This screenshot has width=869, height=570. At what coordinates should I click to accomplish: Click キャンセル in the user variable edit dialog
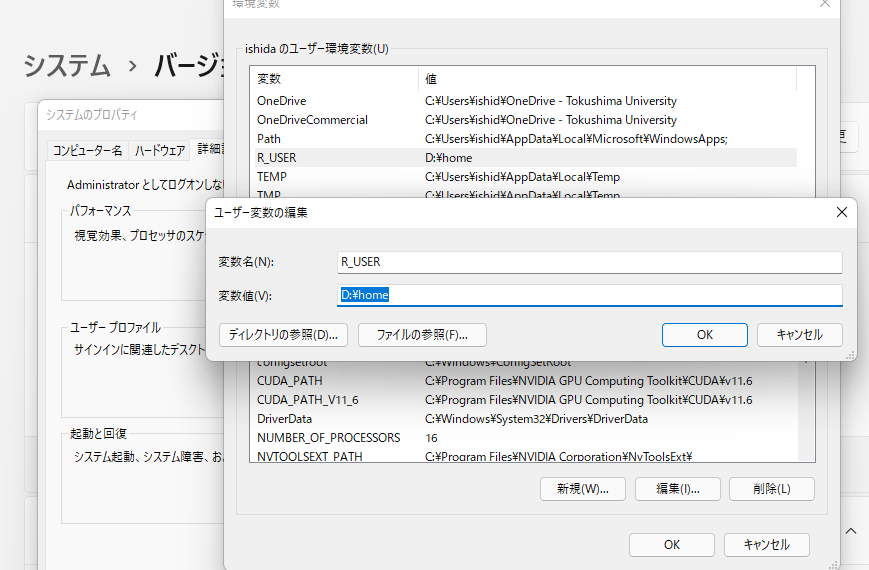tap(799, 335)
